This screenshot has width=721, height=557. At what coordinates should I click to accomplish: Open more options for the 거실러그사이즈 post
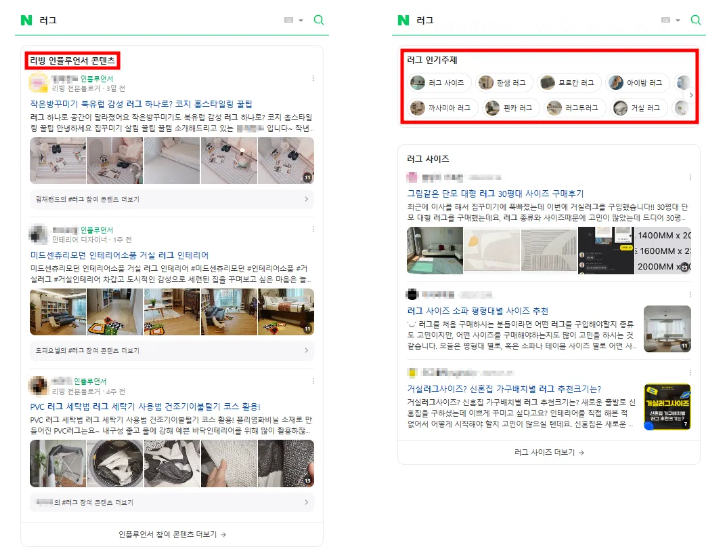(690, 373)
